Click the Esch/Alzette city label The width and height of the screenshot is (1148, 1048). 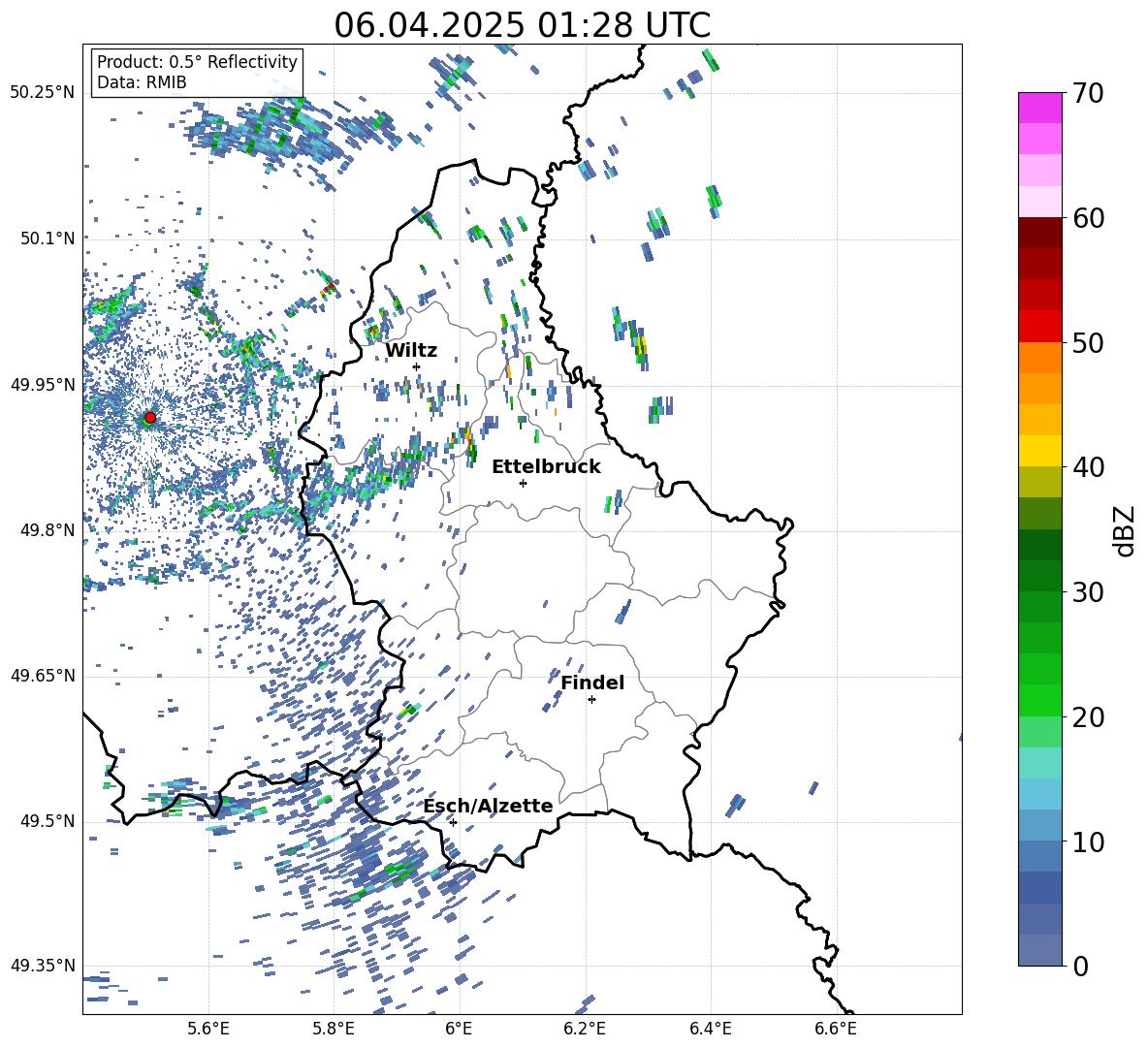tap(489, 806)
